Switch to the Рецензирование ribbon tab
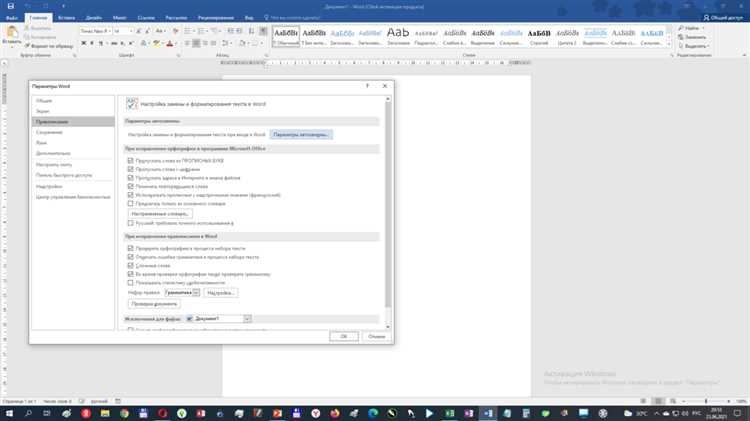The image size is (750, 421). tap(216, 18)
